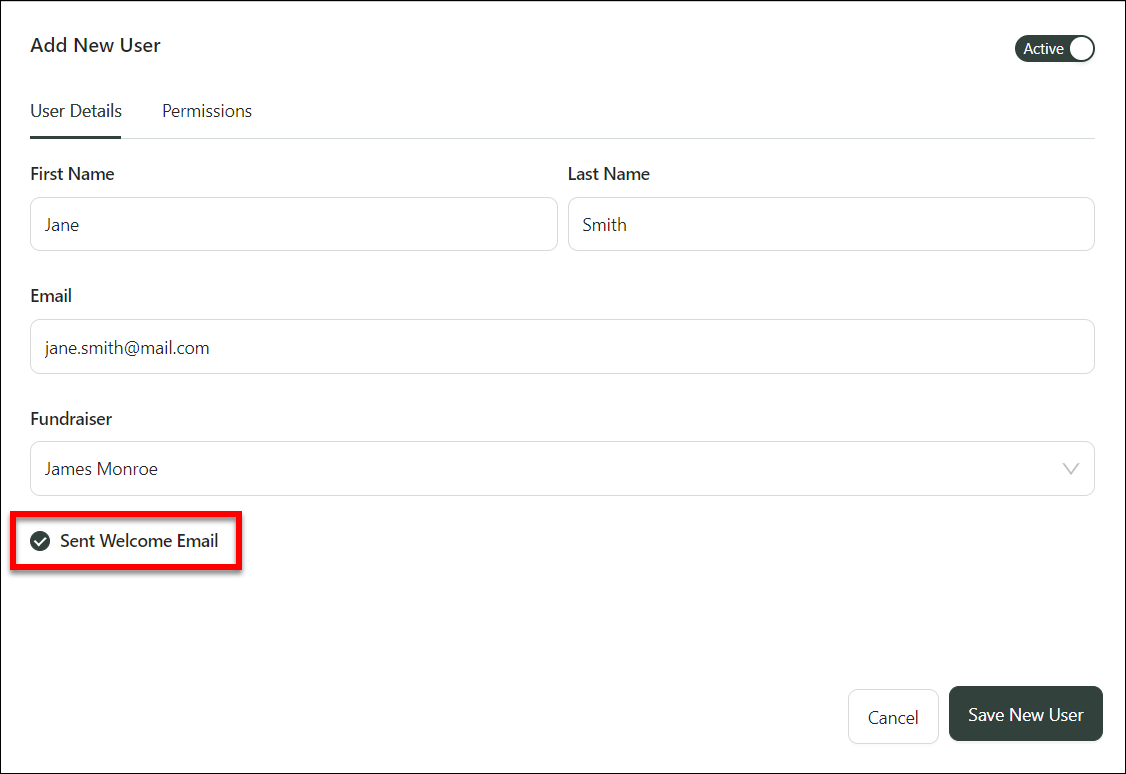This screenshot has width=1126, height=774.
Task: Click the First Name label
Action: tap(72, 174)
